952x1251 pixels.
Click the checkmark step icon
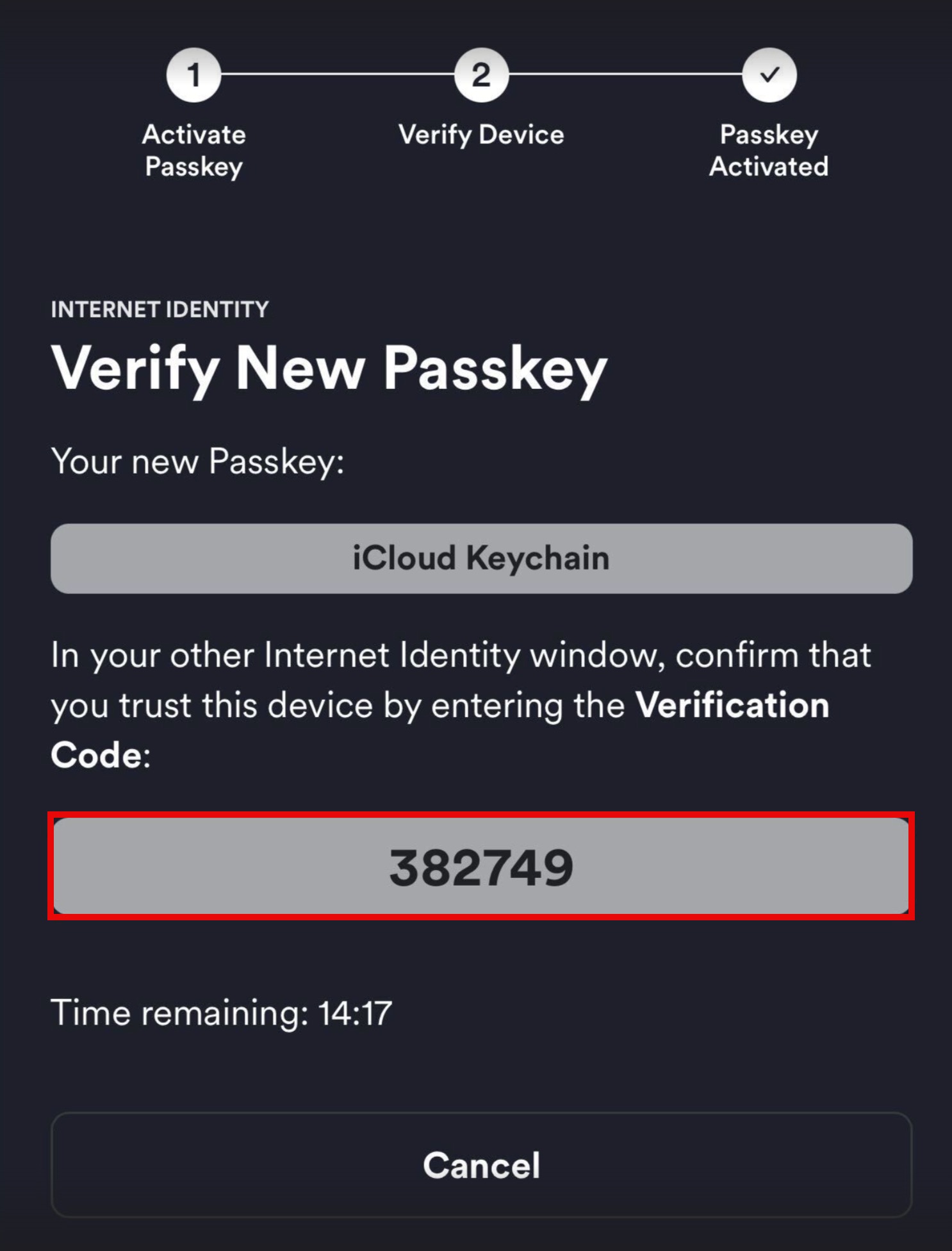769,75
